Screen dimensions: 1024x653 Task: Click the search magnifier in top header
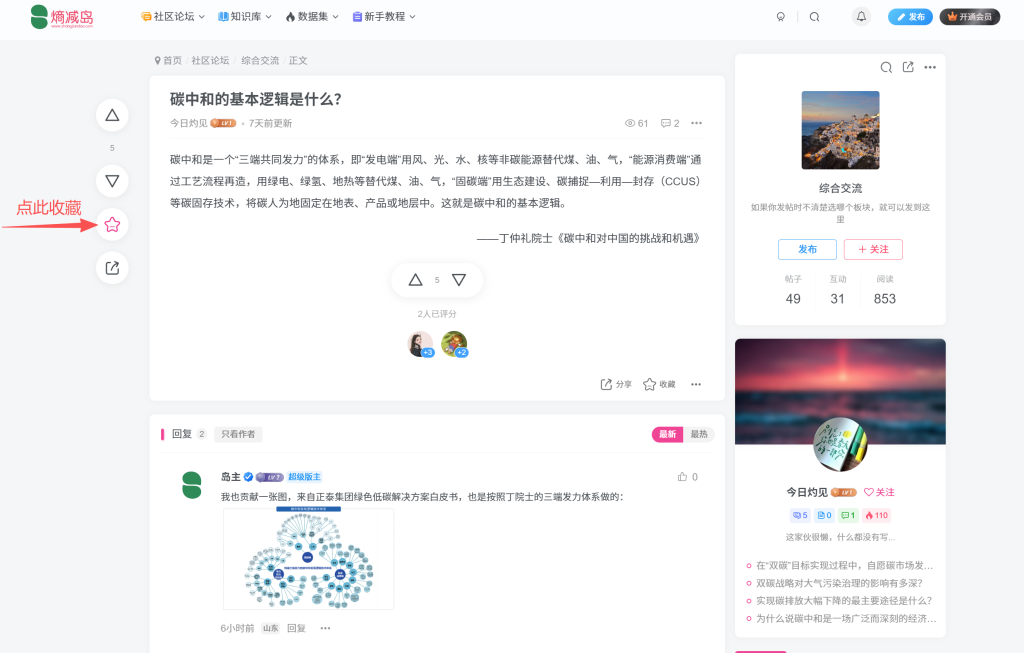coord(814,17)
